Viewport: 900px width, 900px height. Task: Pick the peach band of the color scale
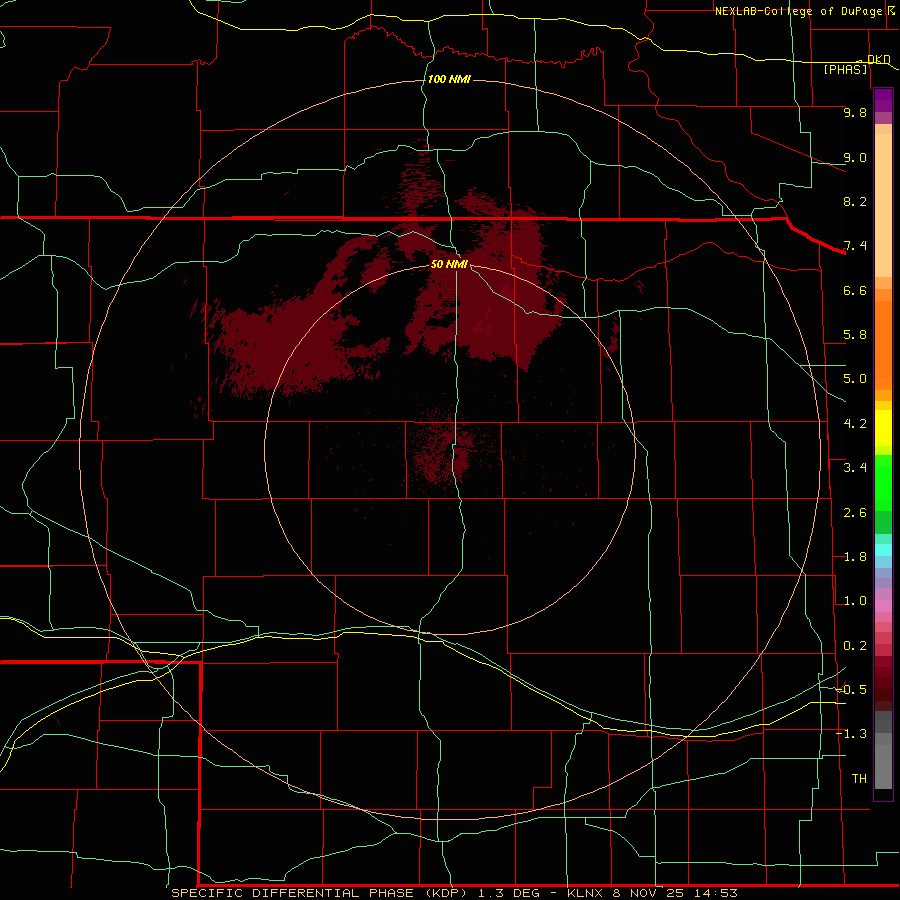point(883,205)
